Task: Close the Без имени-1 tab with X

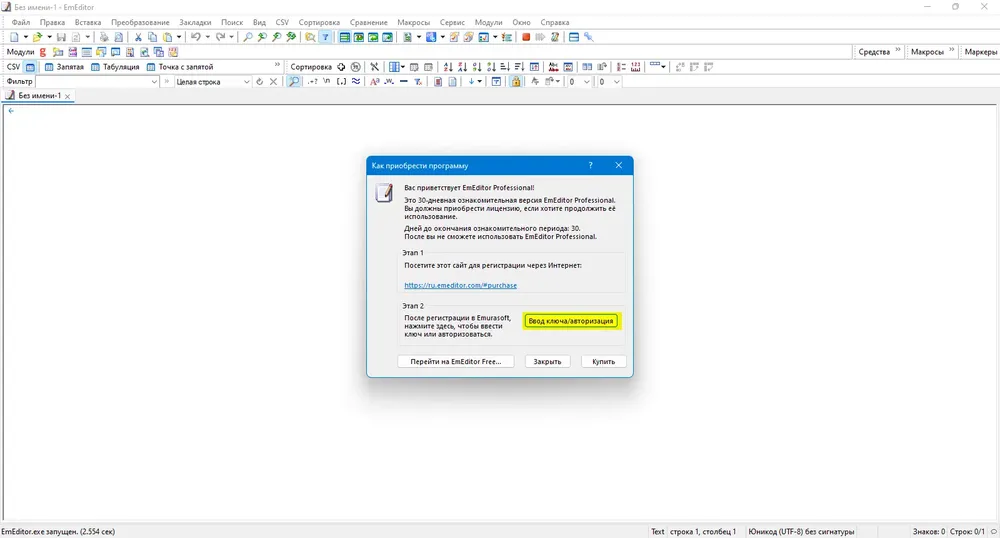Action: 68,96
